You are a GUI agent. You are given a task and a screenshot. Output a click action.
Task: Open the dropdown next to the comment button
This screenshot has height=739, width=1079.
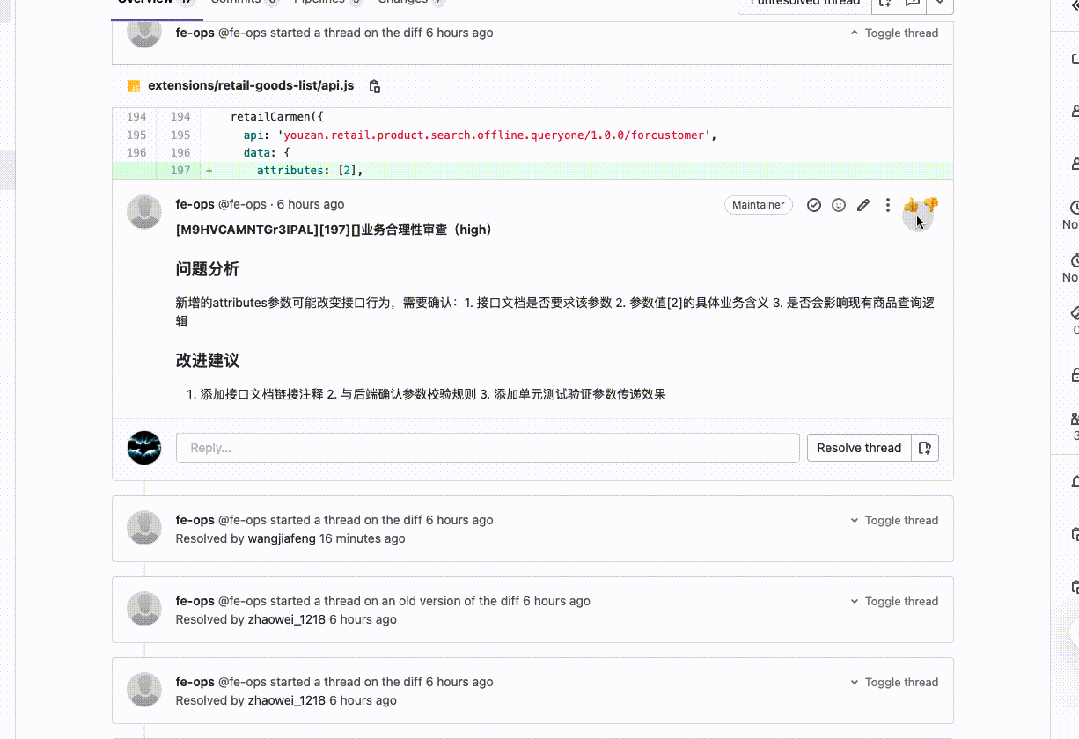coord(940,4)
